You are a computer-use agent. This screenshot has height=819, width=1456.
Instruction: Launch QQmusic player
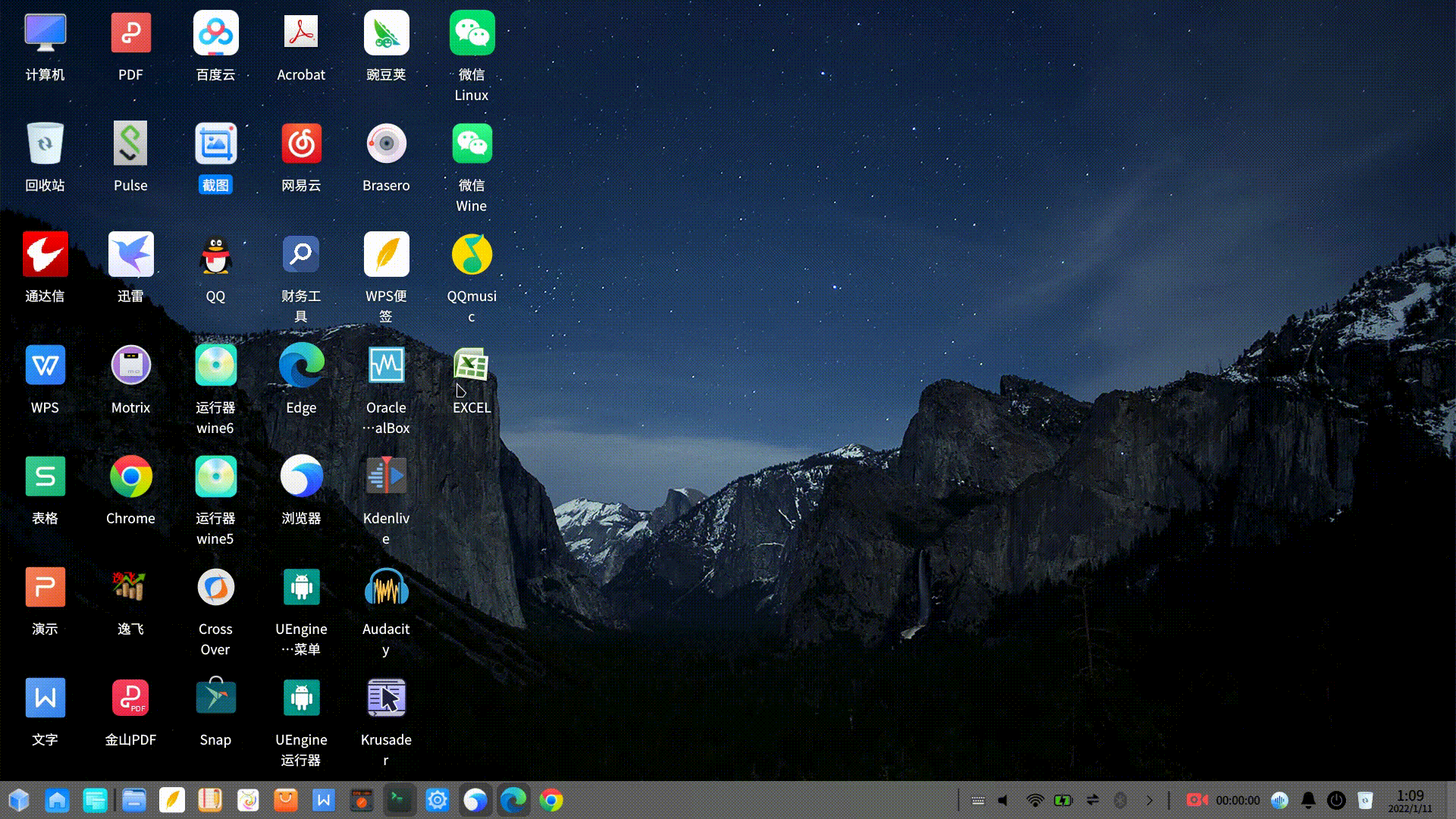click(471, 254)
